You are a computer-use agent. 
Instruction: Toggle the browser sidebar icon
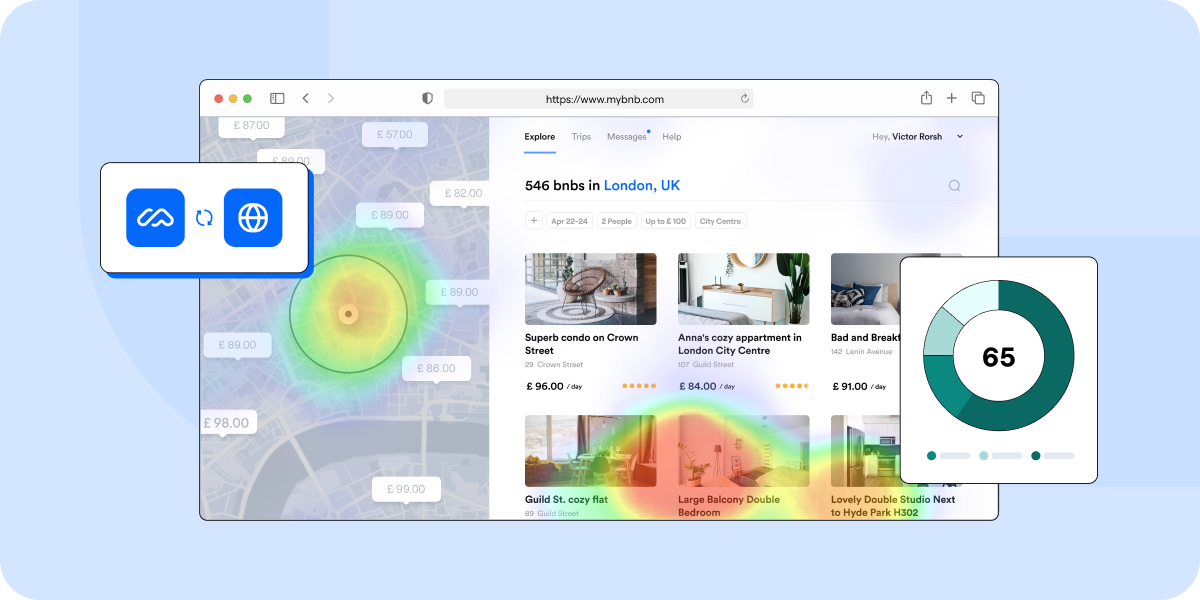click(x=277, y=99)
